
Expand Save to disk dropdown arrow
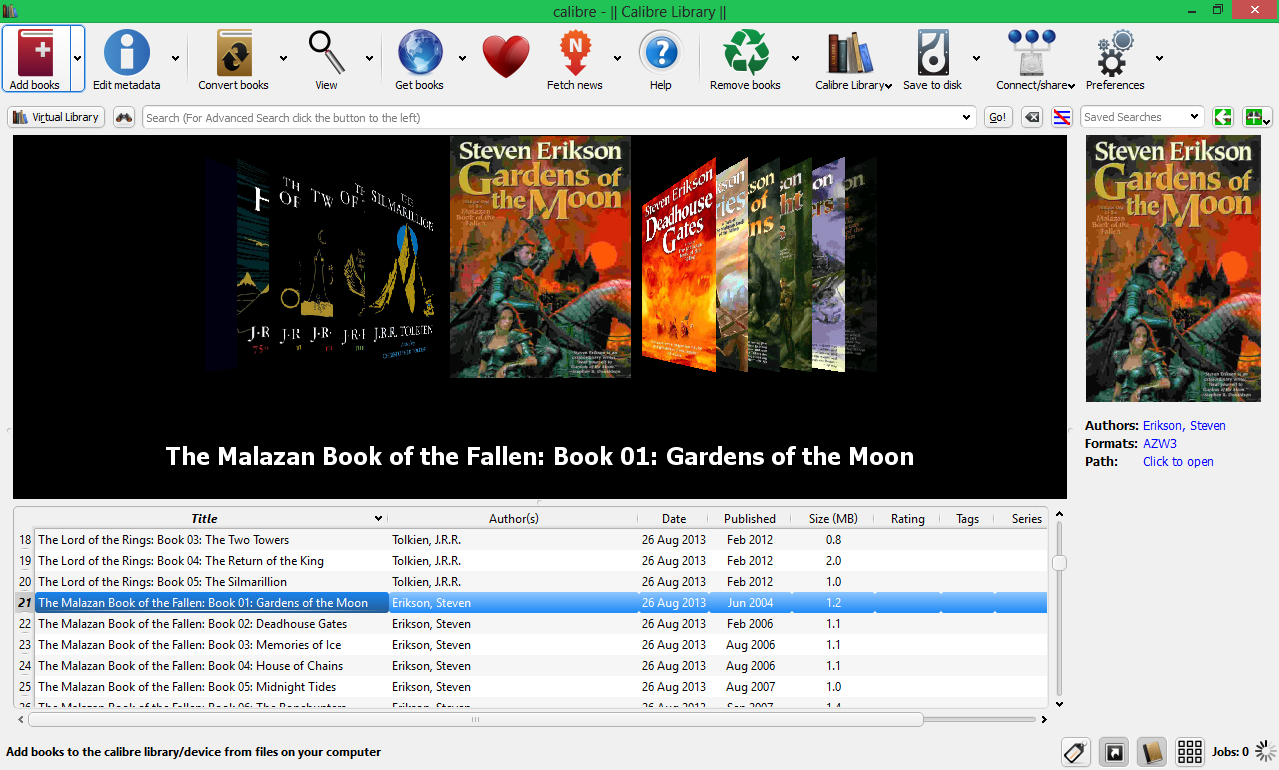975,58
